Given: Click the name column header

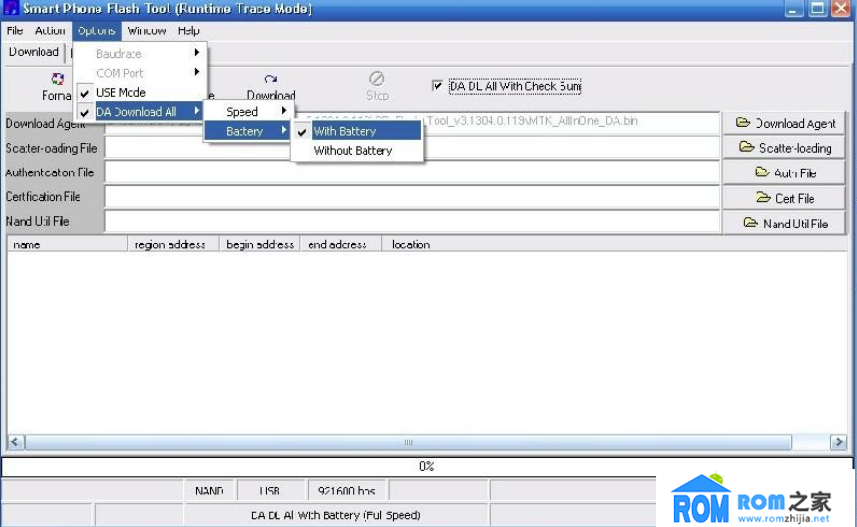Looking at the screenshot, I should coord(67,244).
